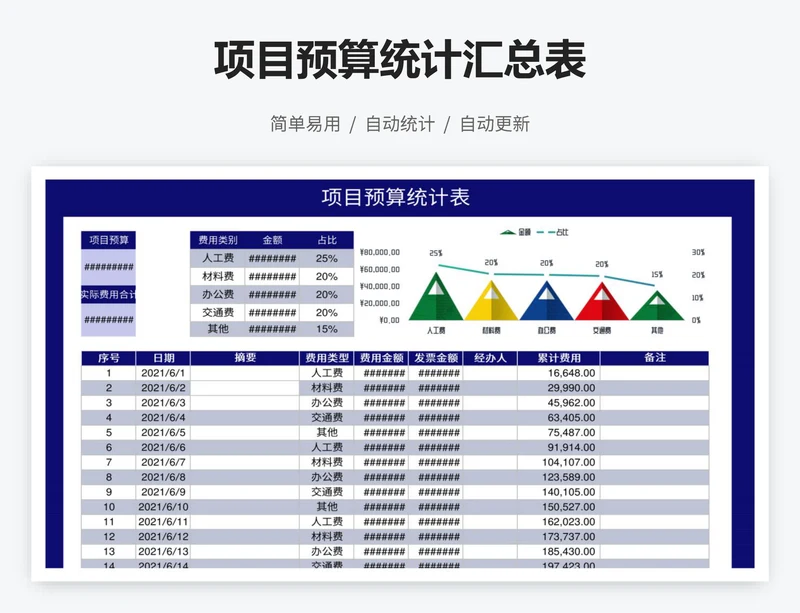
Task: Click the 占比 legend entry in chart
Action: coord(553,232)
